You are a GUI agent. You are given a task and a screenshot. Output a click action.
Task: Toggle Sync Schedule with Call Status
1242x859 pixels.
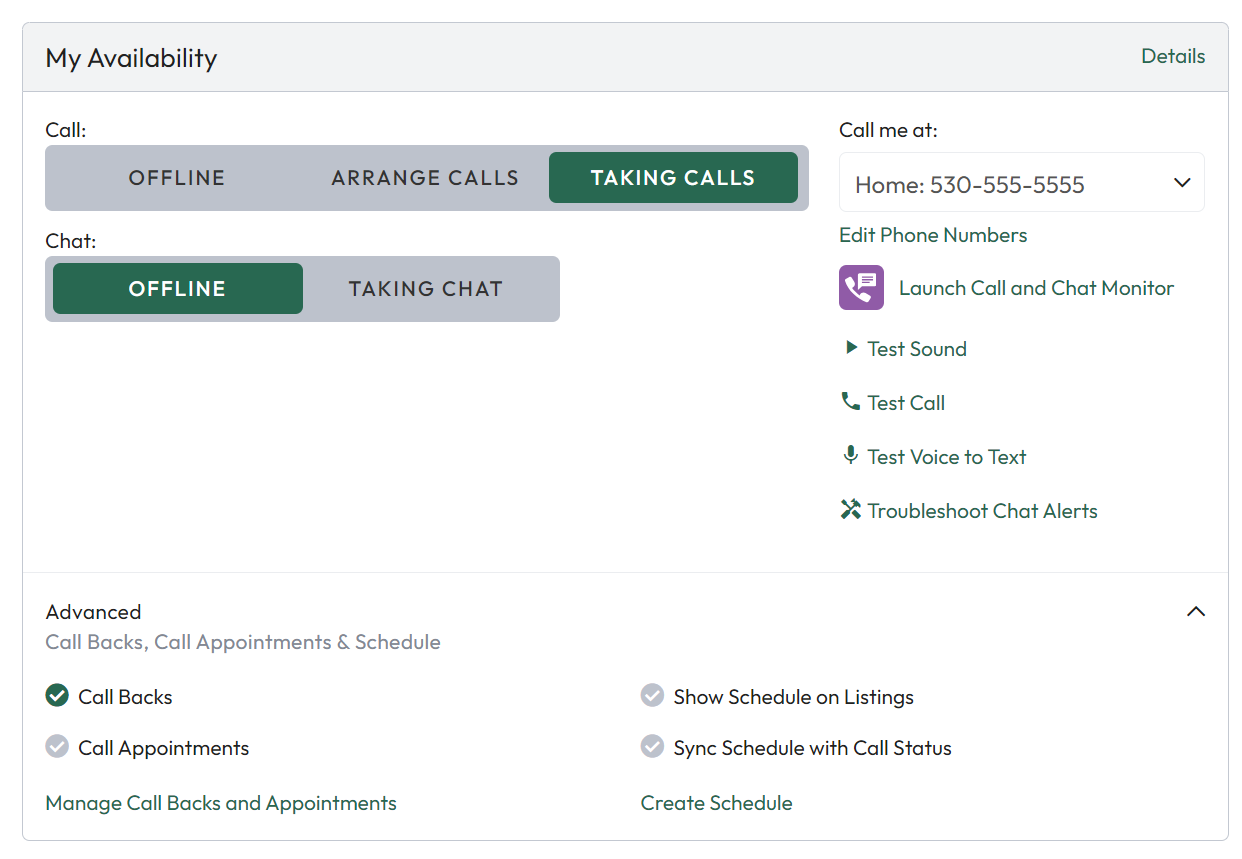[x=652, y=747]
